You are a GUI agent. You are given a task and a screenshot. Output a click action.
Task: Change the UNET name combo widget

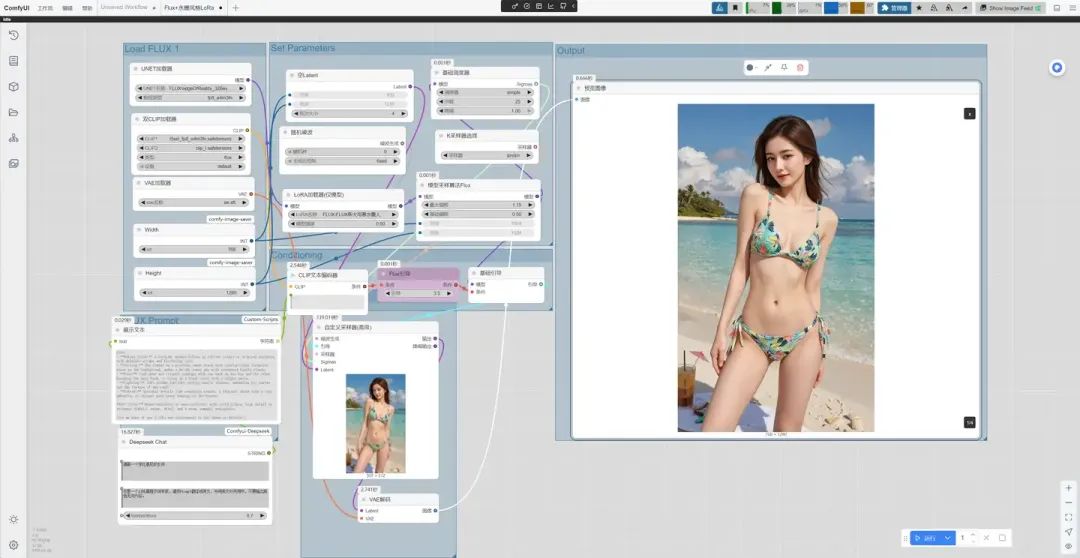191,89
